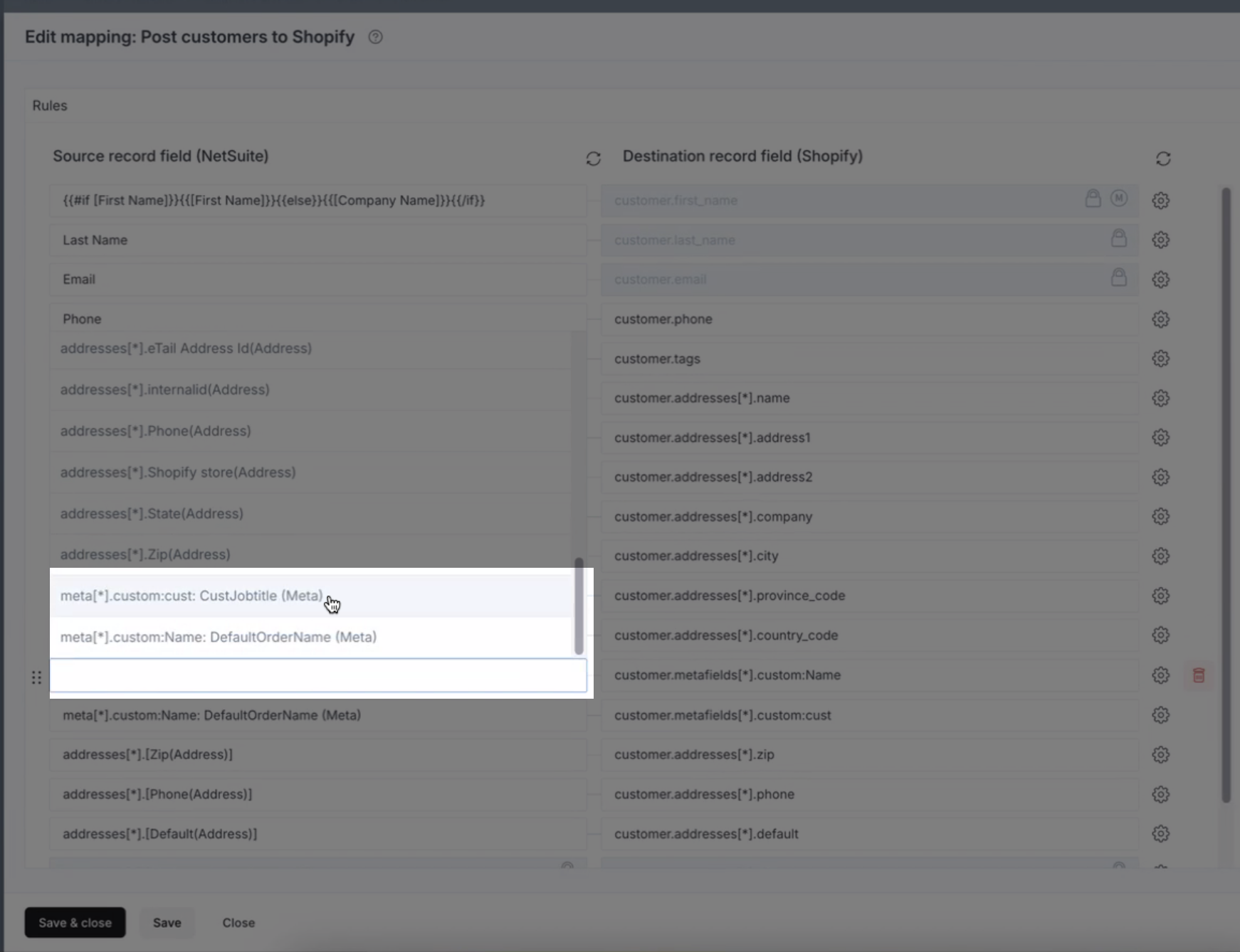Image resolution: width=1240 pixels, height=952 pixels.
Task: Delete the custom:Name metafield mapping row
Action: coord(1199,675)
